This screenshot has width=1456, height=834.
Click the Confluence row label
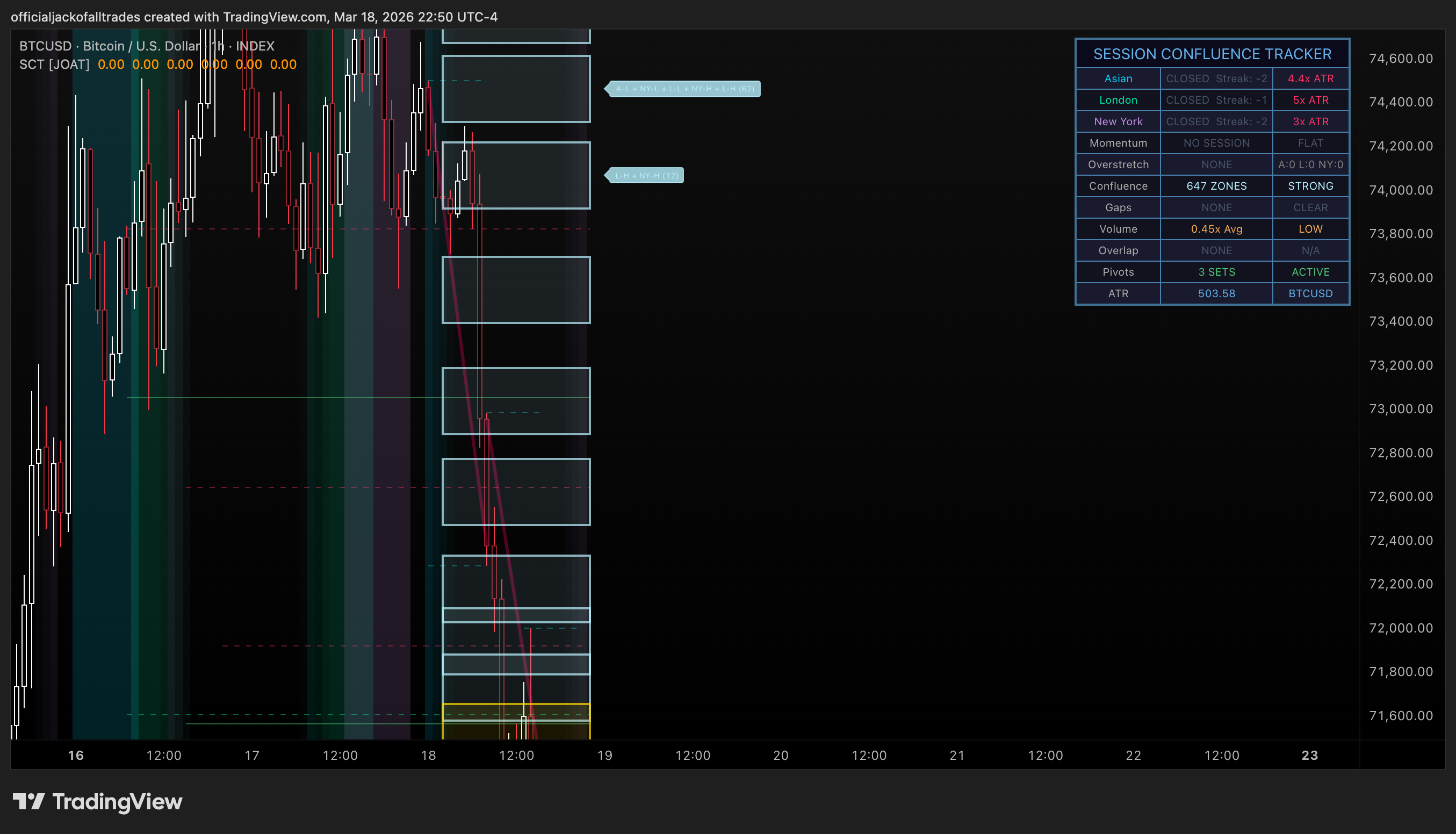pyautogui.click(x=1118, y=185)
